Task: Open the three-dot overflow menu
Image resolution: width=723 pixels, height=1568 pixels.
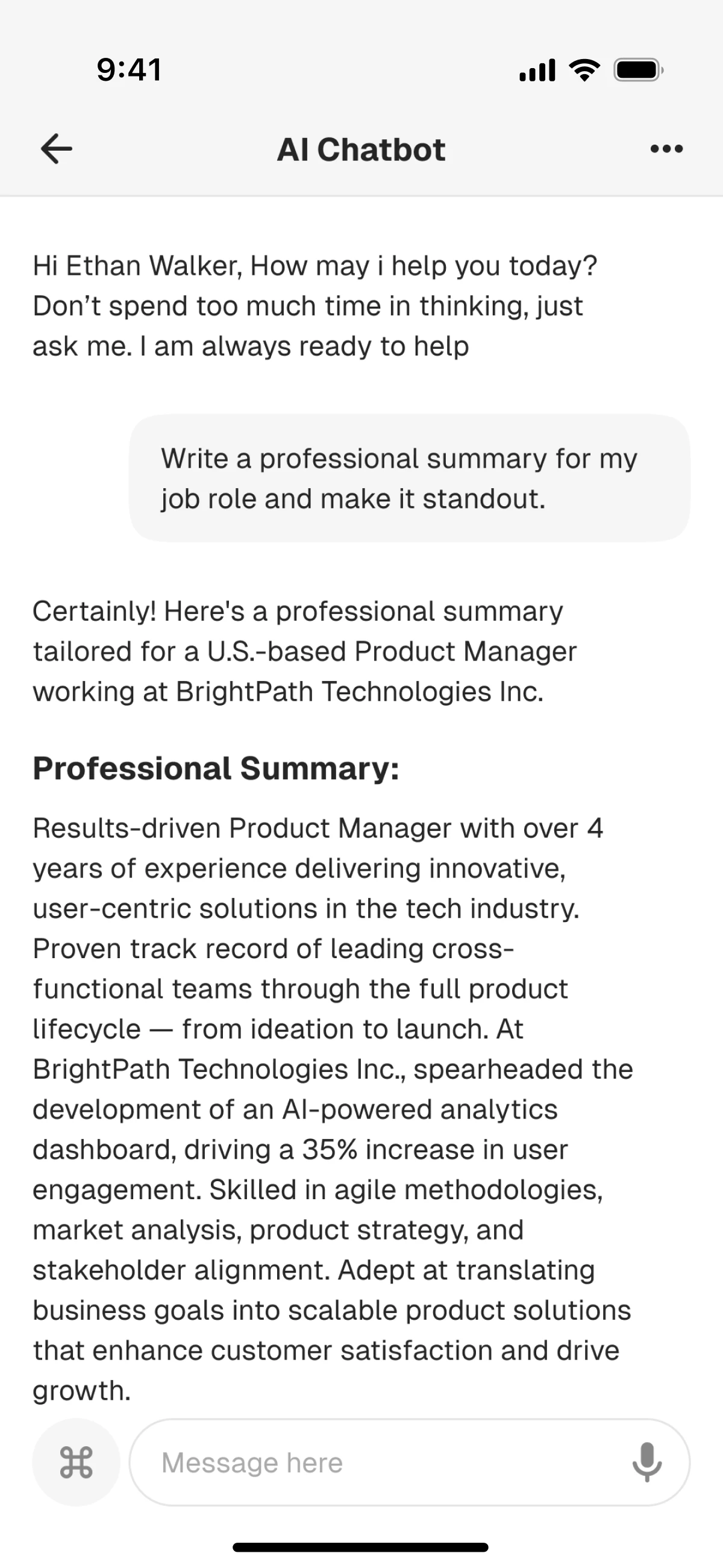Action: [x=666, y=148]
